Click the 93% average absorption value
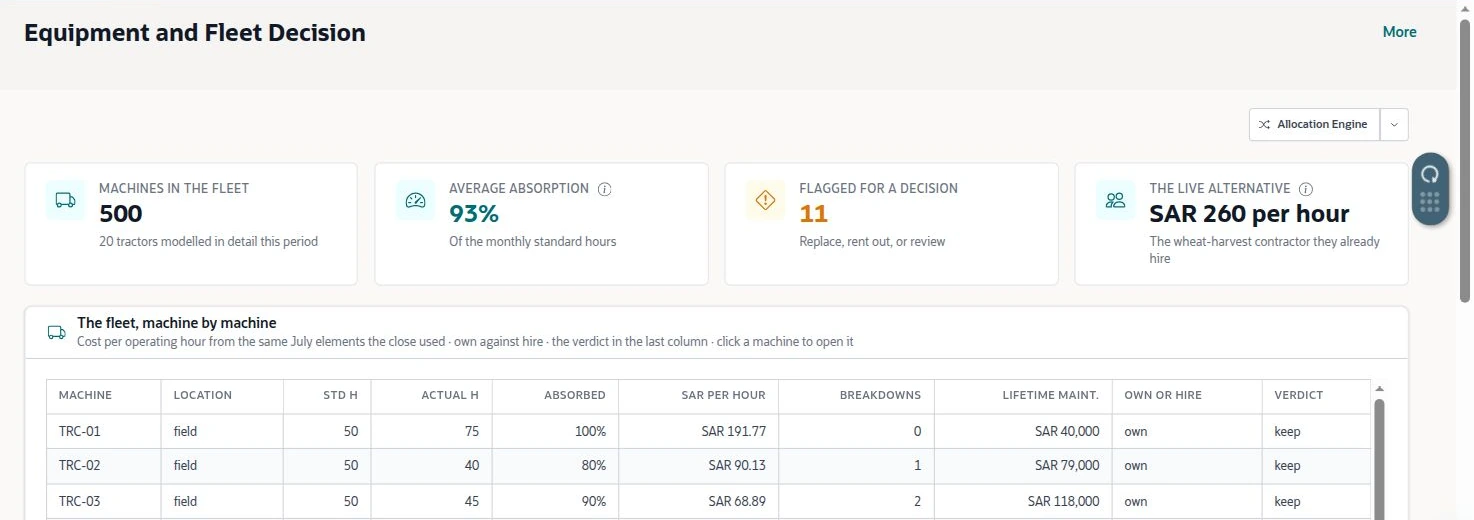Viewport: 1474px width, 520px height. point(474,214)
